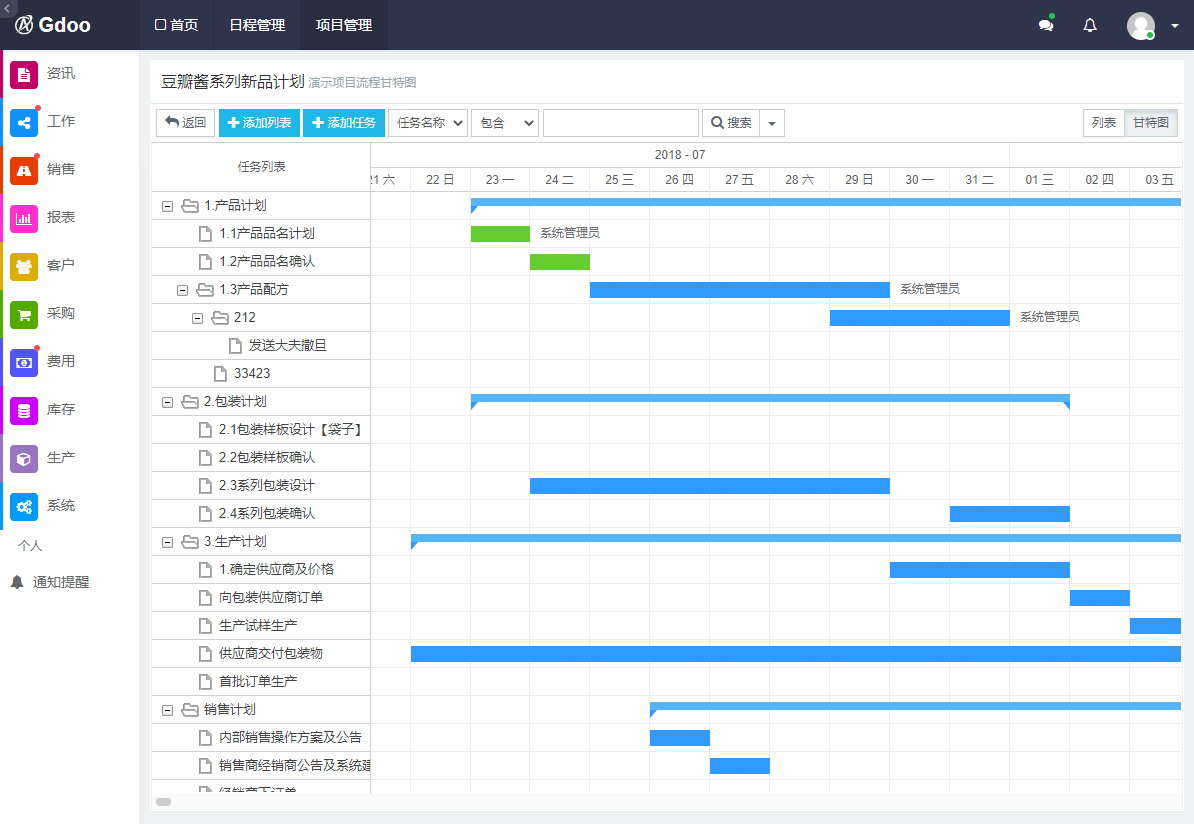
Task: Open the 项目管理 top menu
Action: (x=344, y=26)
